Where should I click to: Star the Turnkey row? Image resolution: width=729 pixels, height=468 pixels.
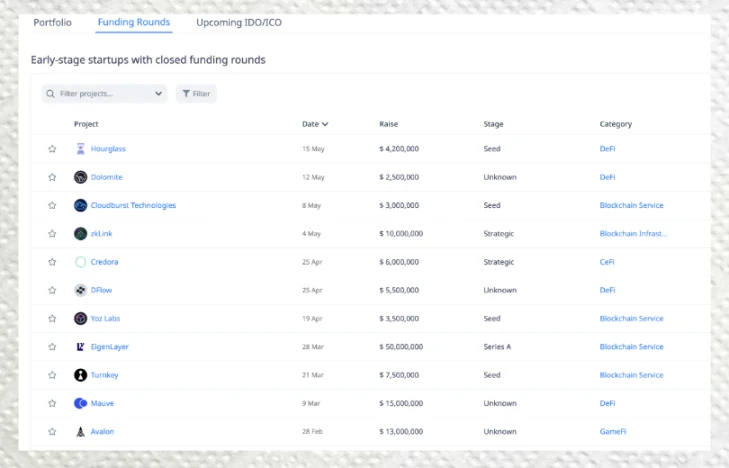52,375
